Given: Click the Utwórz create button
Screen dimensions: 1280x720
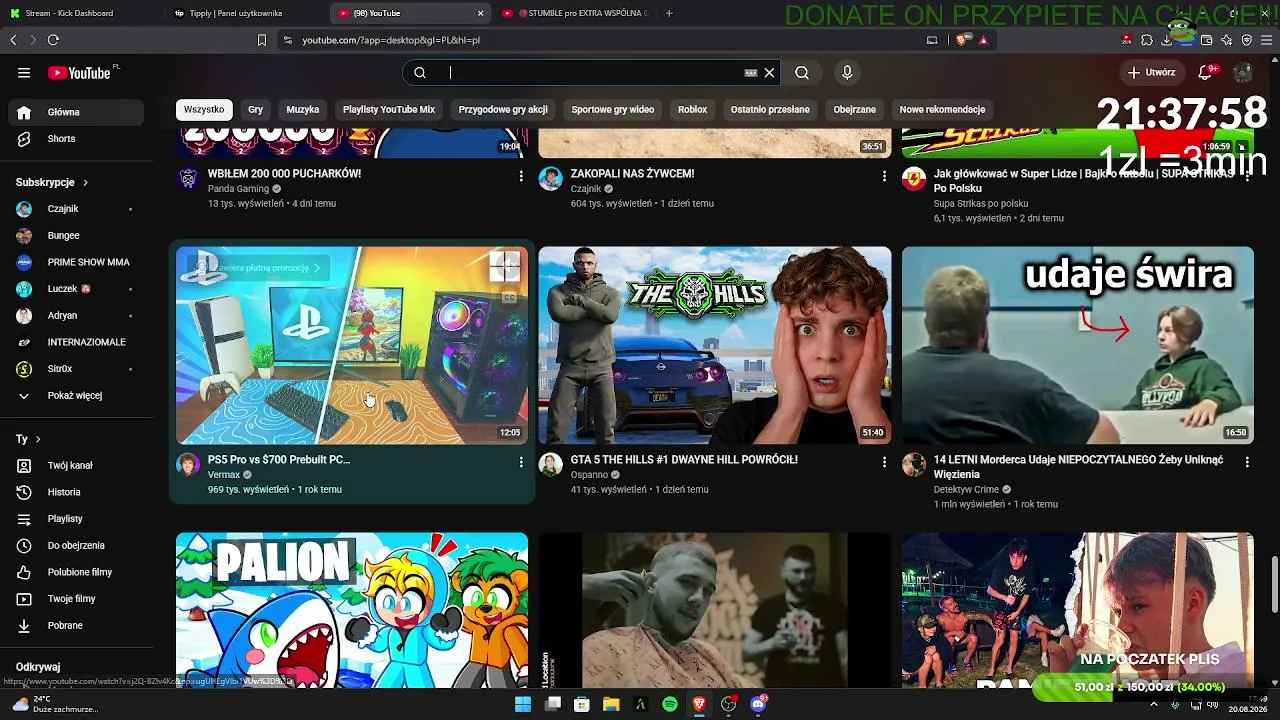Looking at the screenshot, I should [1151, 72].
